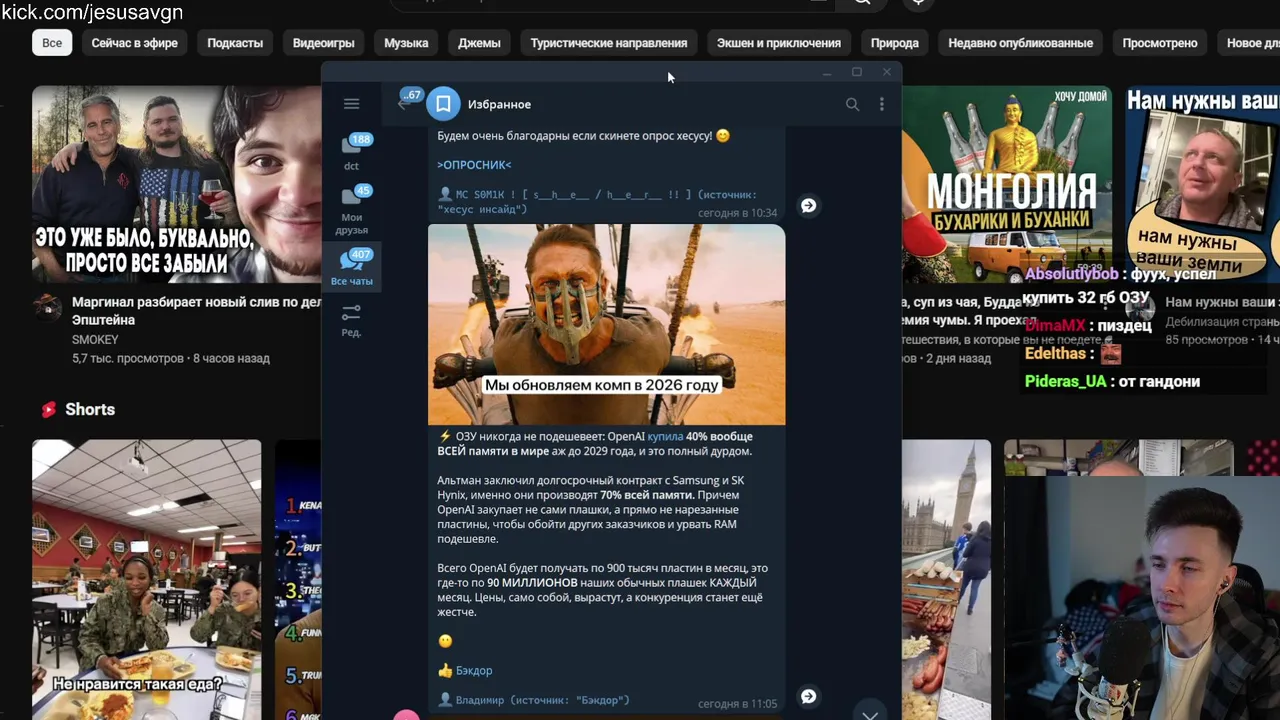Click sender line МС S0M1K
Screen dimensions: 1280x720
597,202
